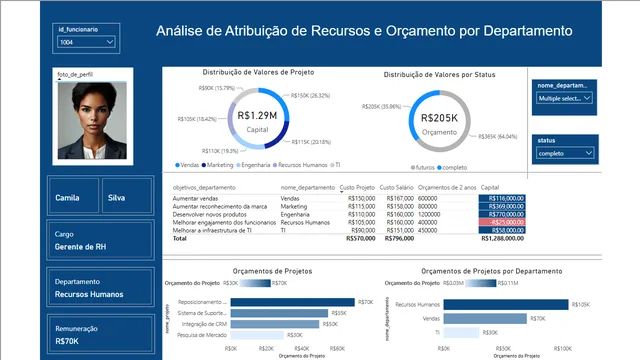The image size is (640, 360).
Task: Select Melhorar engajamento dos funcionarios row
Action: pyautogui.click(x=349, y=222)
